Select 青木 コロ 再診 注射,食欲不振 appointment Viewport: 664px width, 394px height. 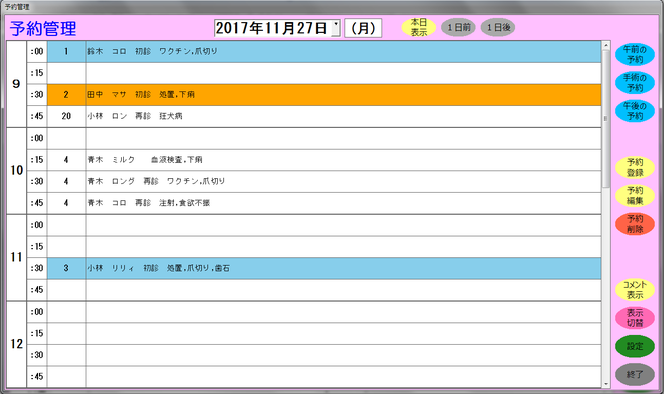(x=343, y=203)
